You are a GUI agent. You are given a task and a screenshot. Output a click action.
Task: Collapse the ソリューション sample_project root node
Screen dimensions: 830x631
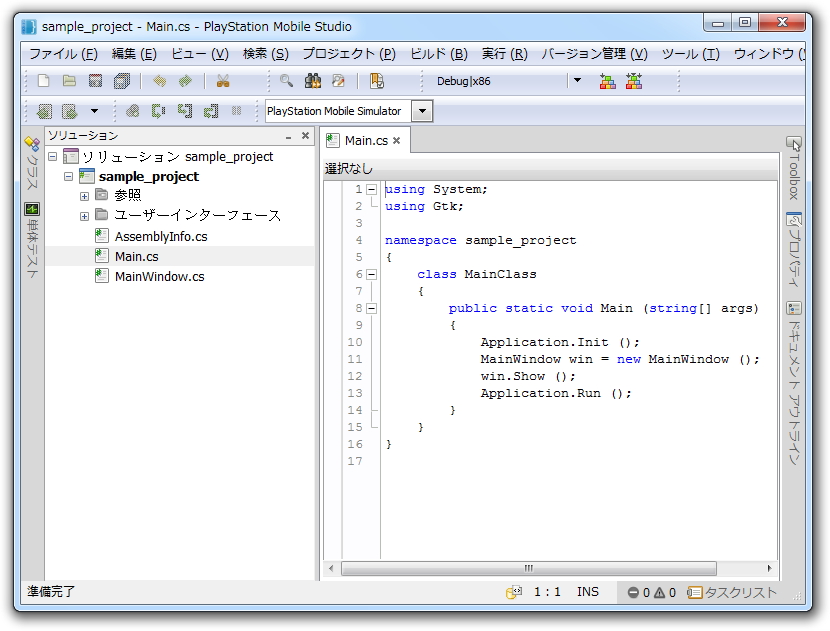[52, 157]
